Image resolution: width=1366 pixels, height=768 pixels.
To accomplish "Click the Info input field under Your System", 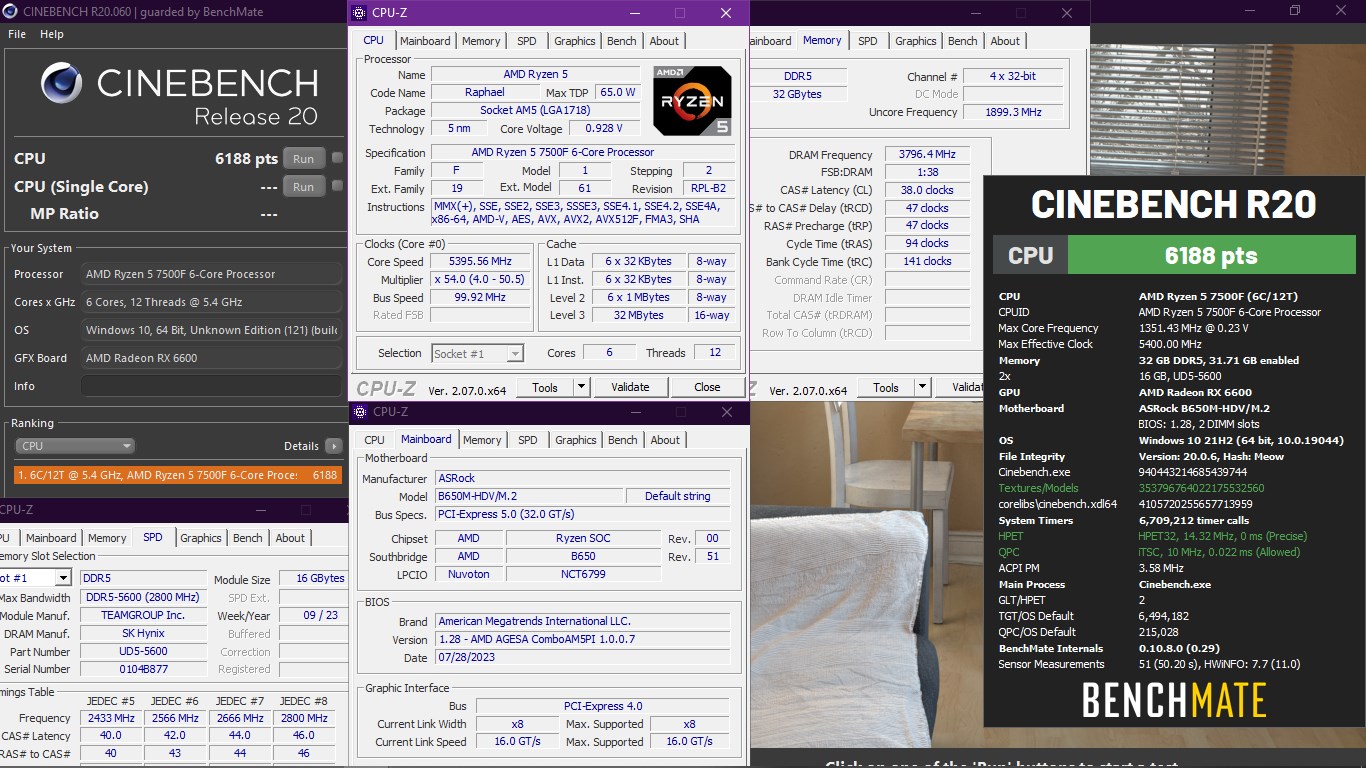I will (212, 386).
